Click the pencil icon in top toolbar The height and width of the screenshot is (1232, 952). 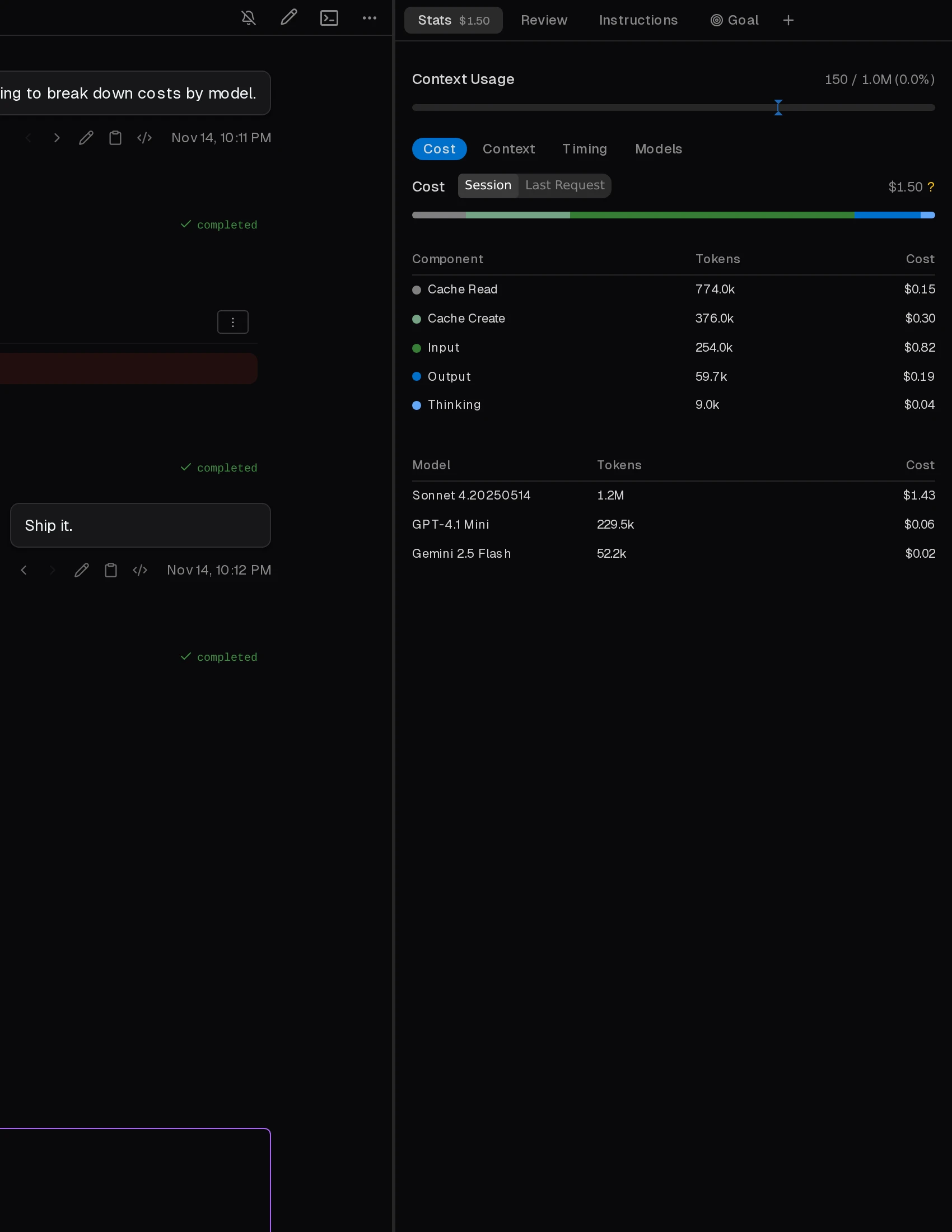tap(289, 18)
